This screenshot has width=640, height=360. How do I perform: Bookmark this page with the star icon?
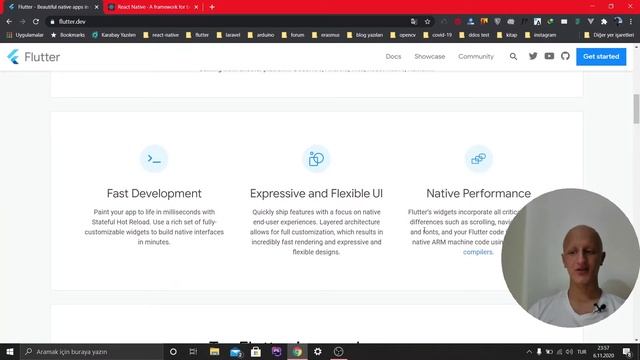tap(427, 22)
